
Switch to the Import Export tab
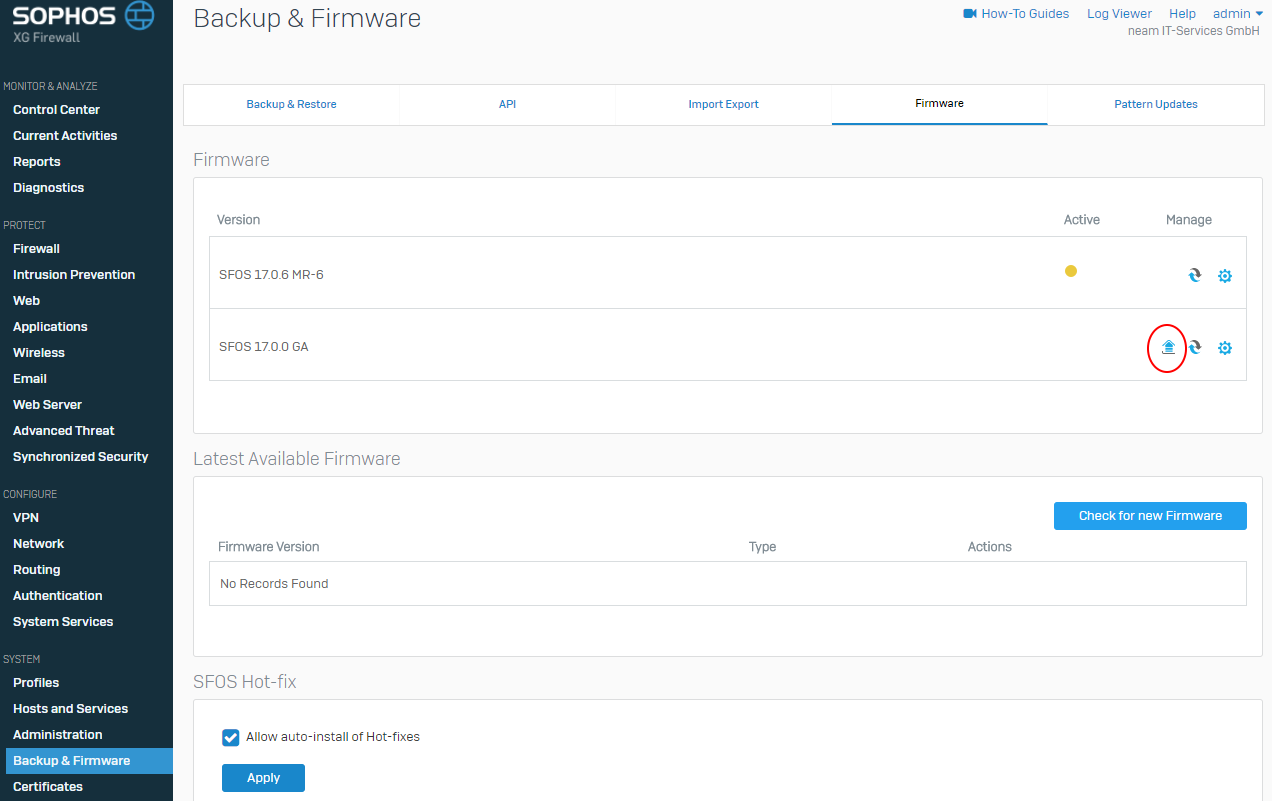tap(723, 104)
